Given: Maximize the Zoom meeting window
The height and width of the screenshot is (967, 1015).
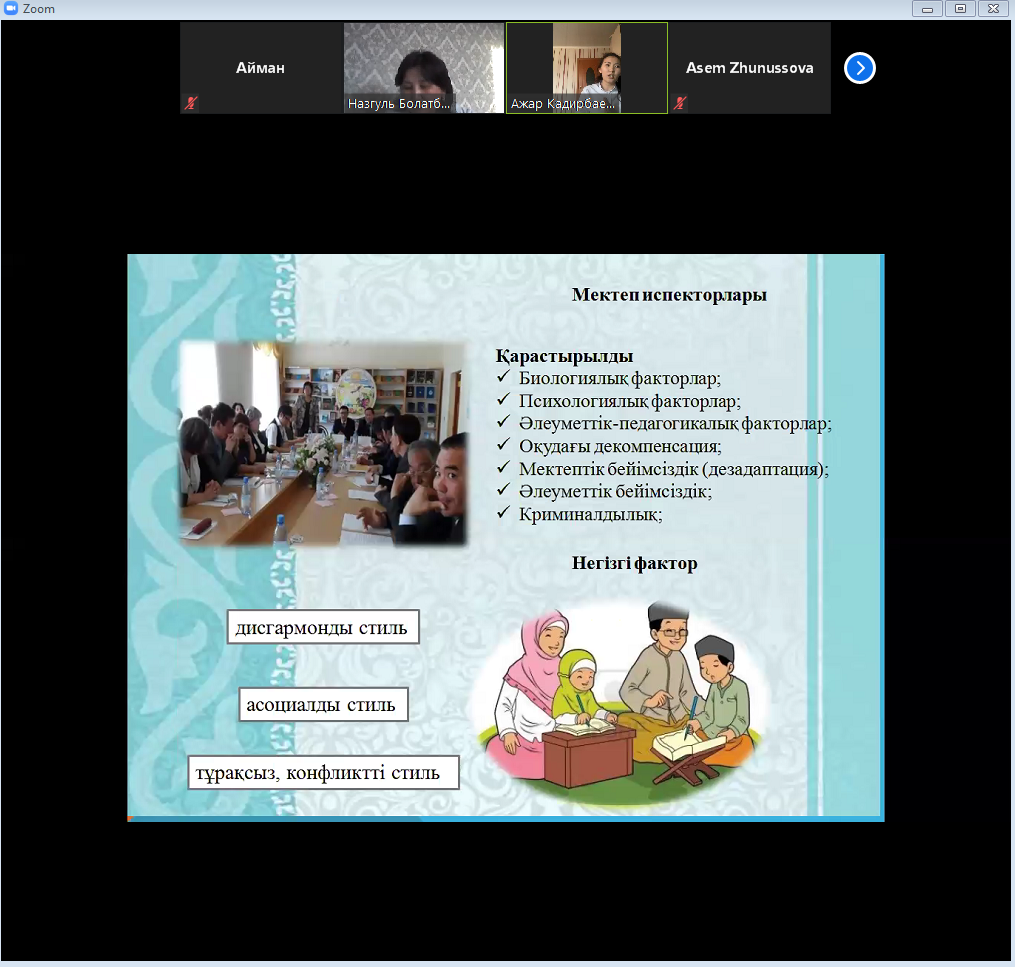Looking at the screenshot, I should tap(960, 9).
